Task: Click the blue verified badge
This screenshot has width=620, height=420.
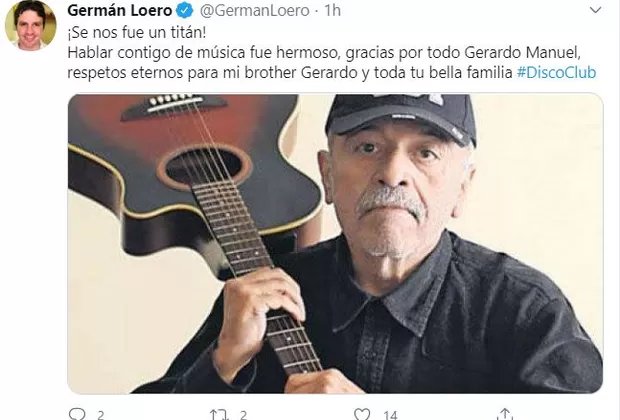Action: point(184,11)
